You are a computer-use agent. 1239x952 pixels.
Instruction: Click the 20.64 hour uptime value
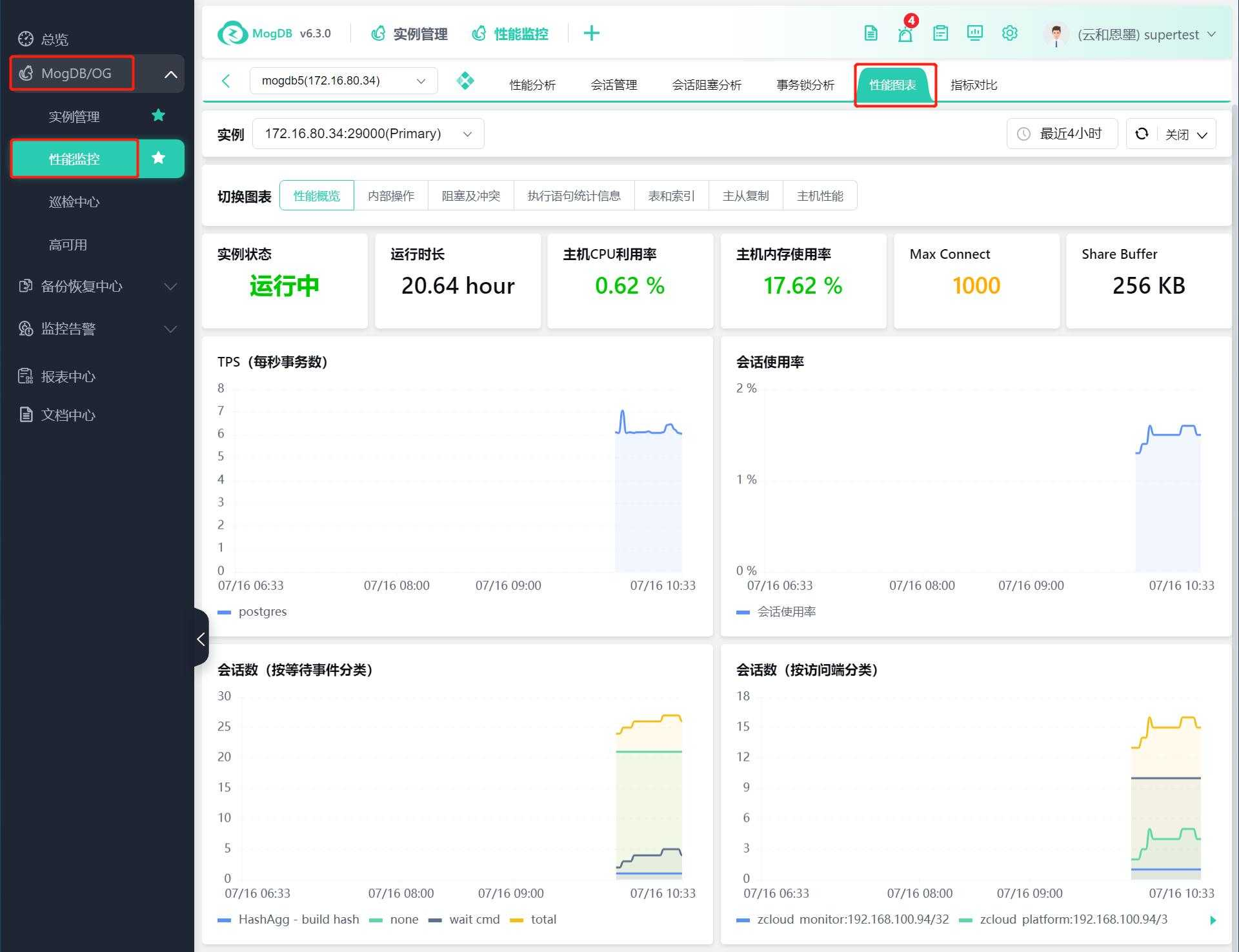click(458, 285)
